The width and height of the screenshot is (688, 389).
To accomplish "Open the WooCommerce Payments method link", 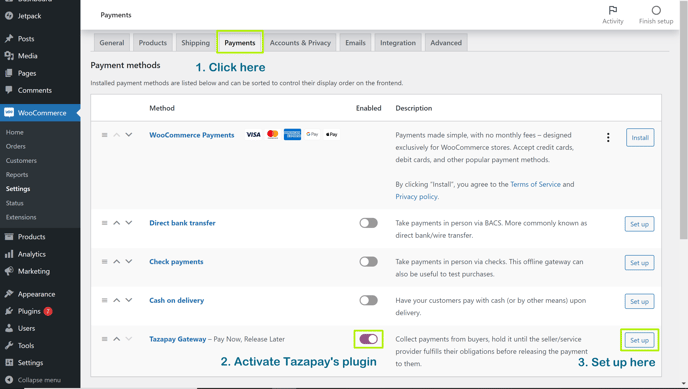I will (192, 135).
